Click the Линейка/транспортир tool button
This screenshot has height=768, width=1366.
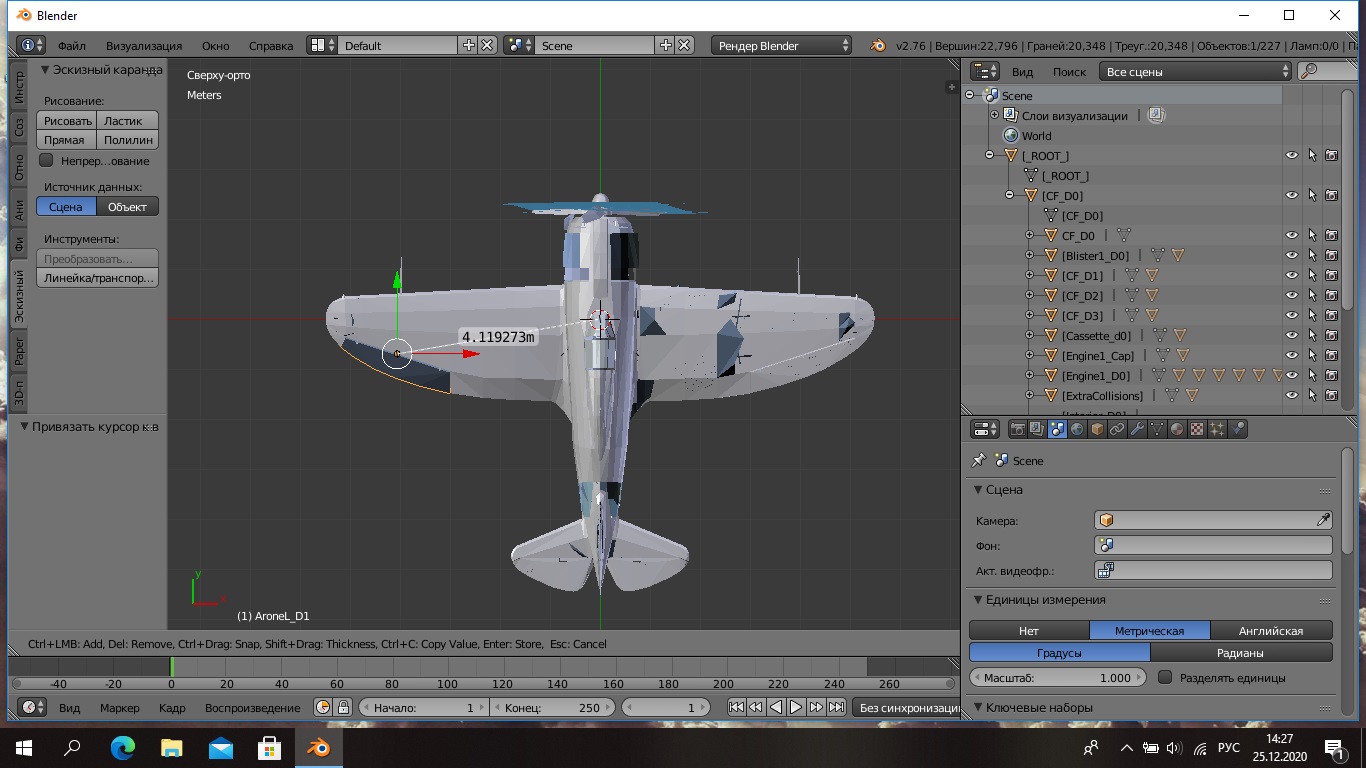point(98,279)
